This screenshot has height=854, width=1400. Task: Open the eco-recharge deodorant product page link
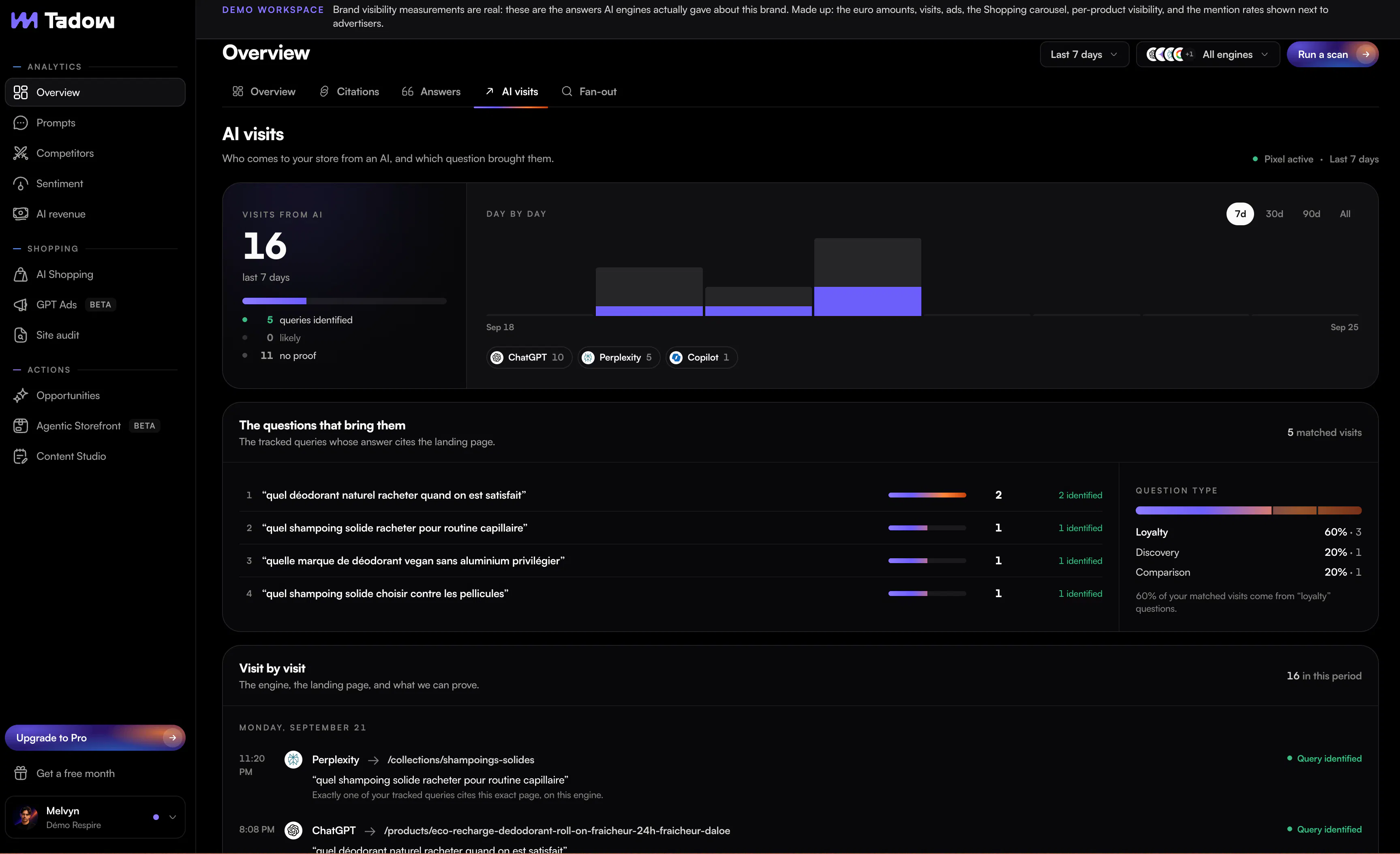pos(557,831)
